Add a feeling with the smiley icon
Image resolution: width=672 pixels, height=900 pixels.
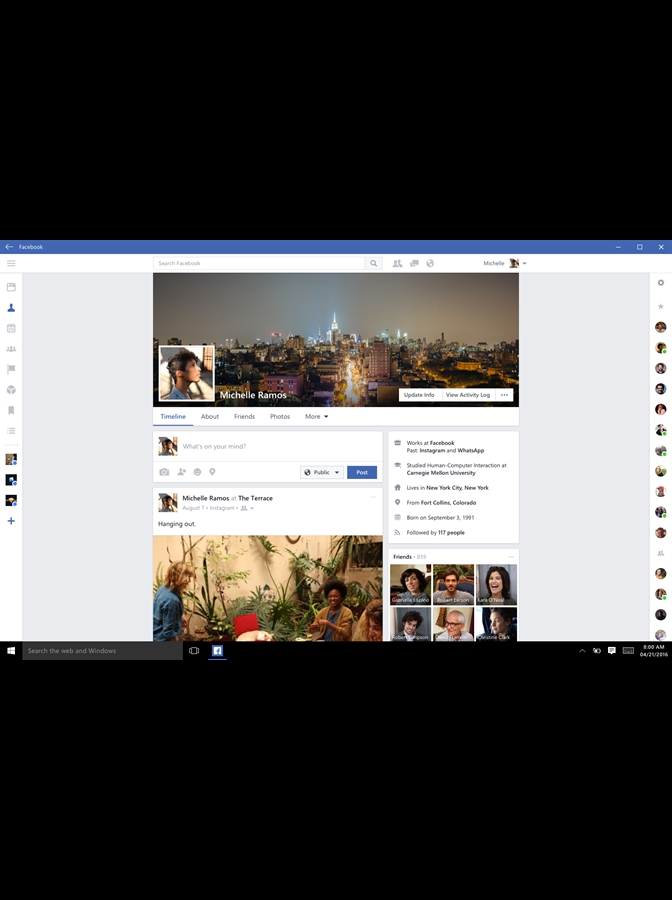click(197, 472)
